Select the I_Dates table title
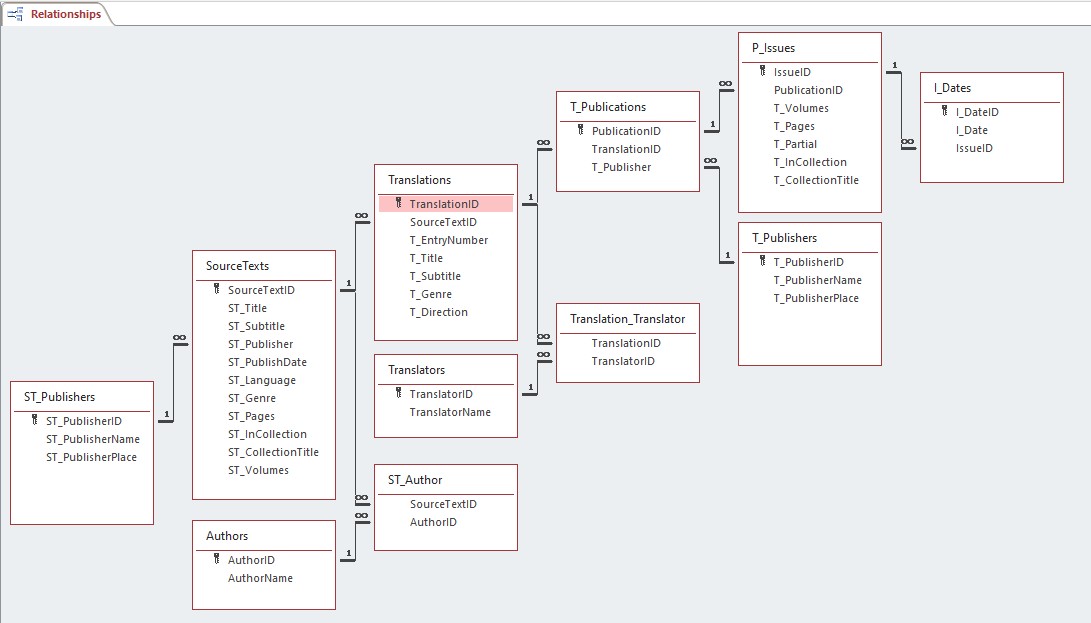The height and width of the screenshot is (623, 1091). point(953,88)
